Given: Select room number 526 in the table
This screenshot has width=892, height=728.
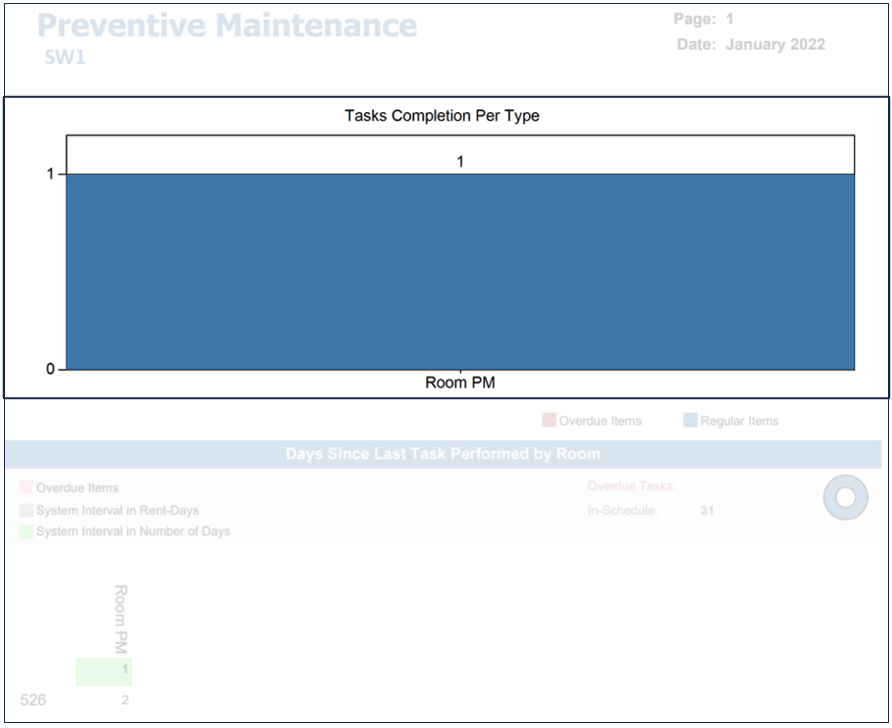Looking at the screenshot, I should [x=33, y=700].
